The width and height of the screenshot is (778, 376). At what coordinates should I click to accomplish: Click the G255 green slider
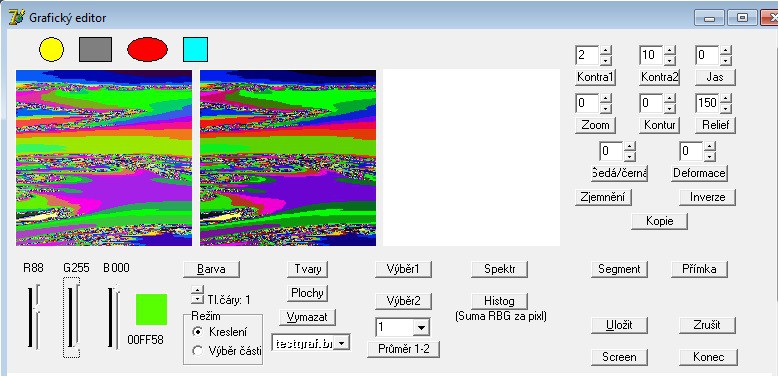(x=72, y=317)
